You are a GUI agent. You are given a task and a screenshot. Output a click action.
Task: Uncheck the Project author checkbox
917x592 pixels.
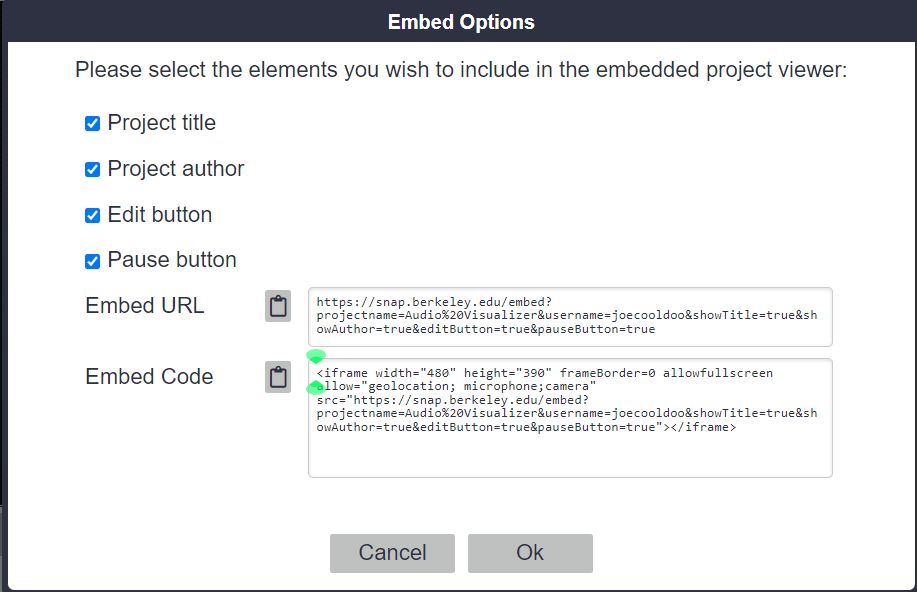coord(93,170)
